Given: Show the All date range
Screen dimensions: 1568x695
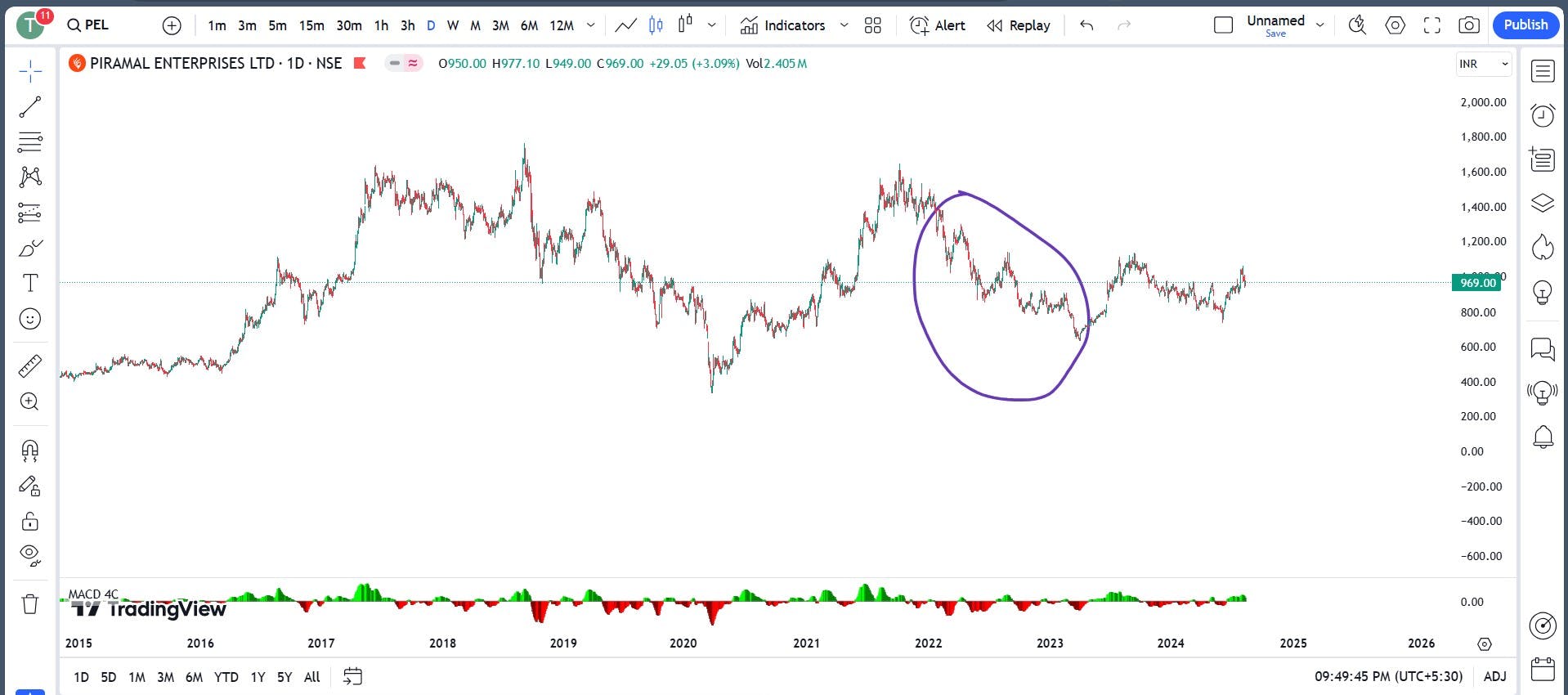Looking at the screenshot, I should pos(311,677).
